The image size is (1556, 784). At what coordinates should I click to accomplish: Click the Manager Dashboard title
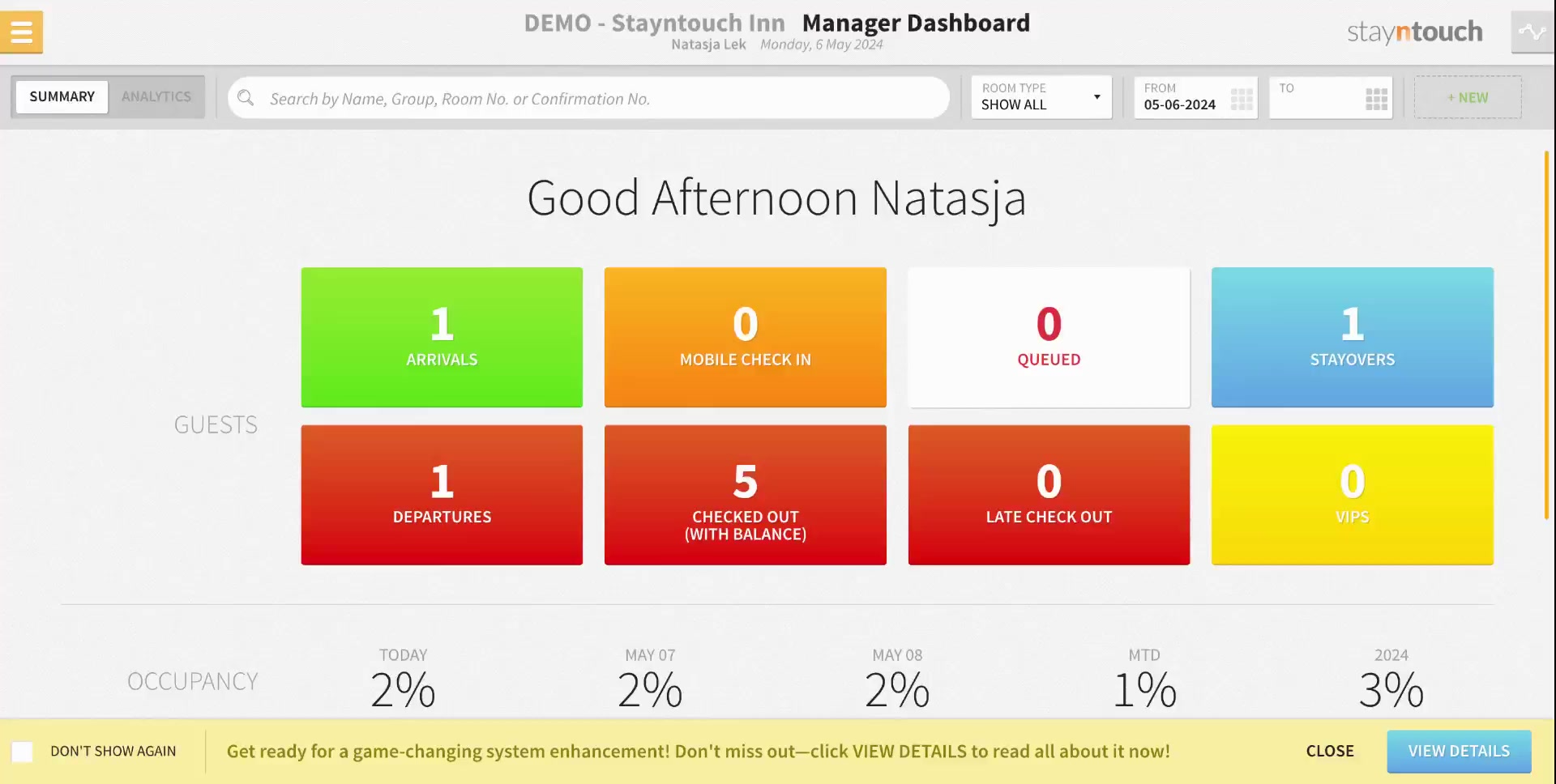tap(916, 23)
